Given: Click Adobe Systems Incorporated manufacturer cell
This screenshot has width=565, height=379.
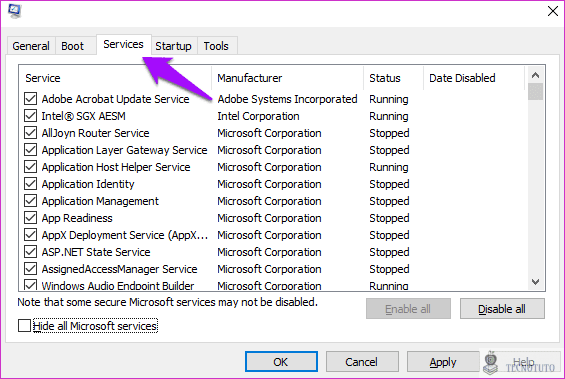Looking at the screenshot, I should click(287, 99).
